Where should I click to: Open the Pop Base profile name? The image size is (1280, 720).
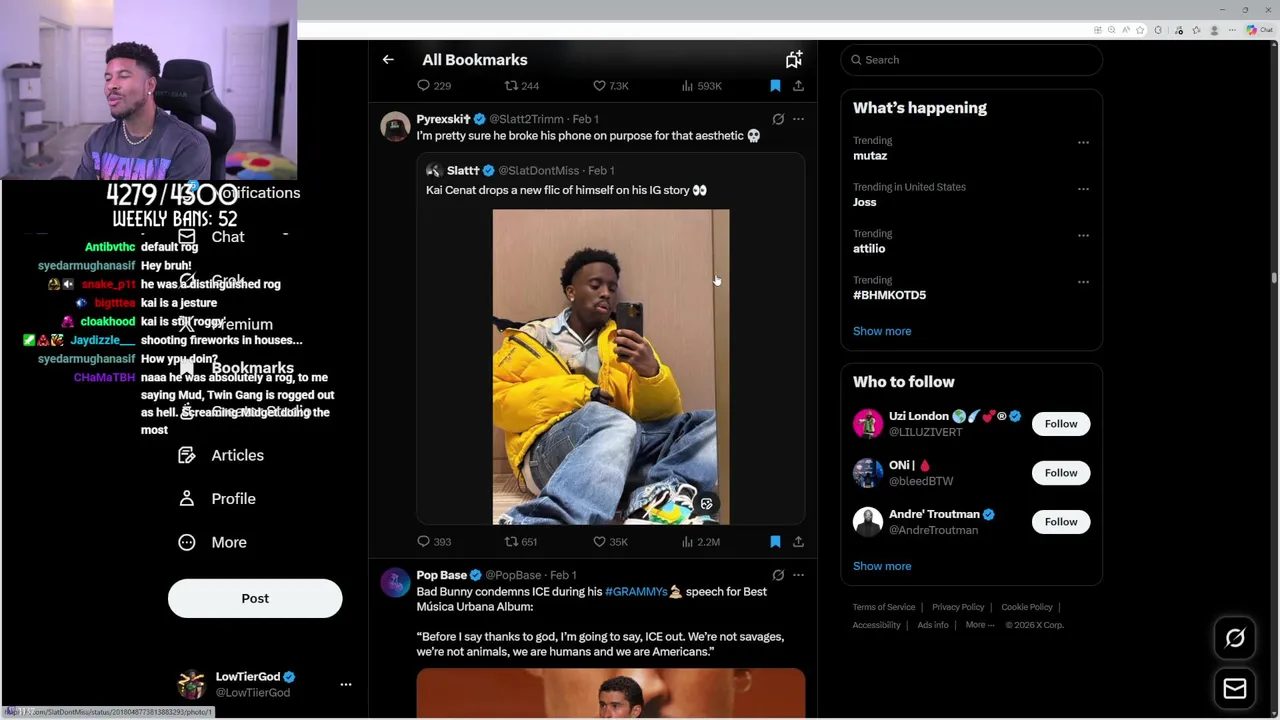click(x=441, y=575)
